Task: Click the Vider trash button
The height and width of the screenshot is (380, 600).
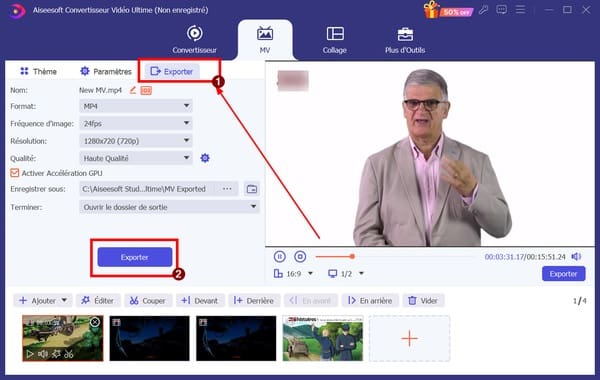Action: 423,301
